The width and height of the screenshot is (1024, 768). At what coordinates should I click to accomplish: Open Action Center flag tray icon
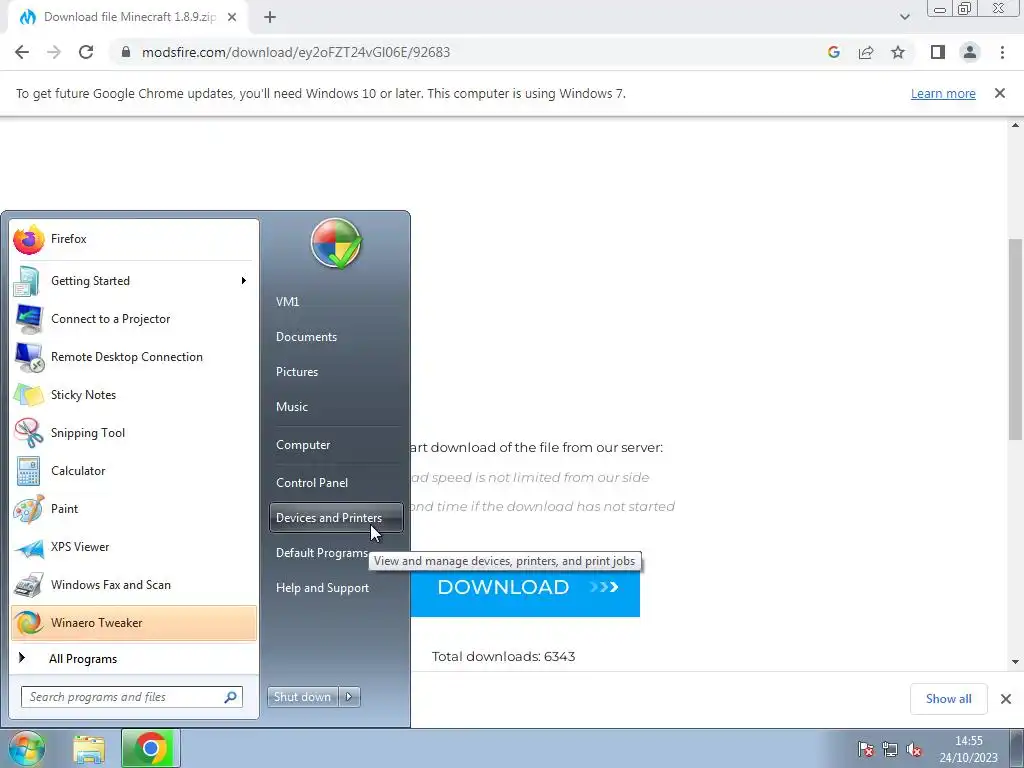866,749
